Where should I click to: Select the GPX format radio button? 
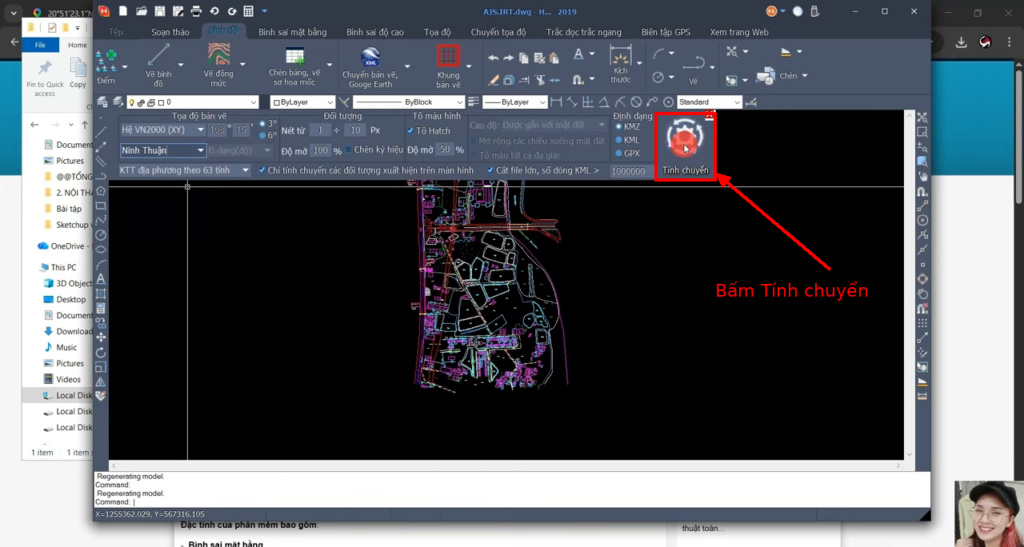point(618,153)
